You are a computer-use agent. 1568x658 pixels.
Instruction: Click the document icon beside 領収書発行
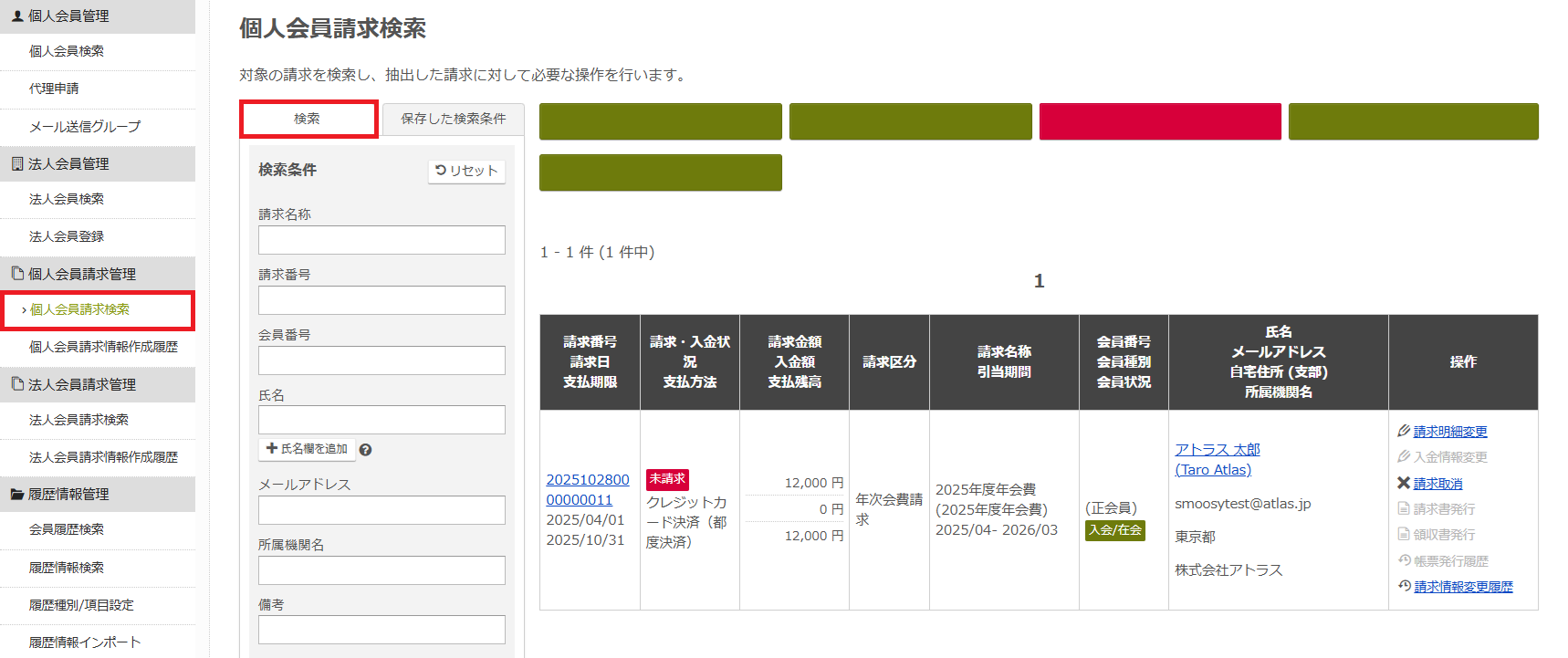coord(1404,534)
